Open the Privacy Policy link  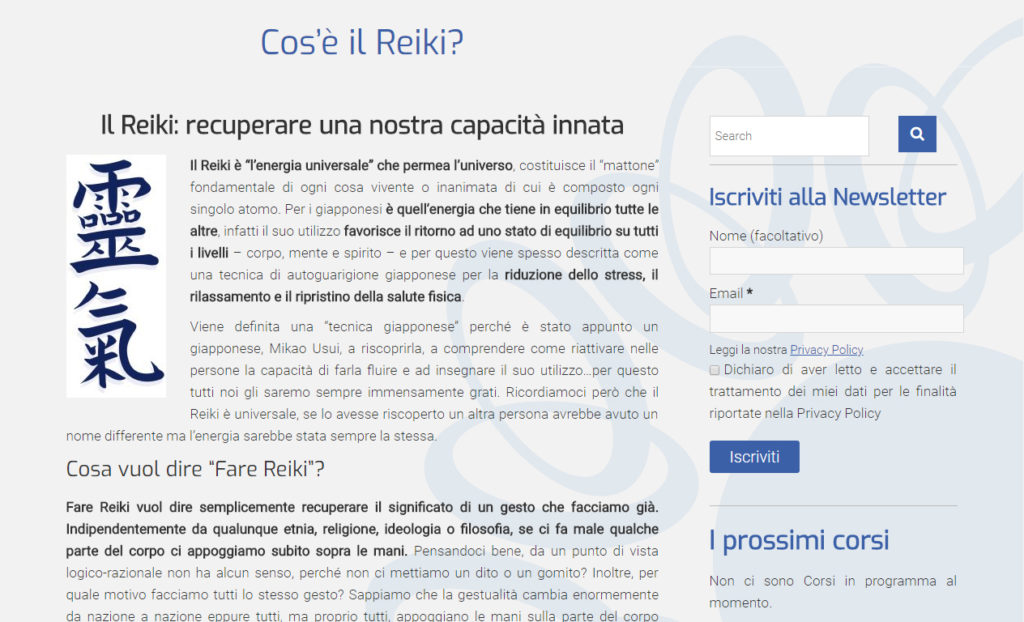[x=826, y=350]
